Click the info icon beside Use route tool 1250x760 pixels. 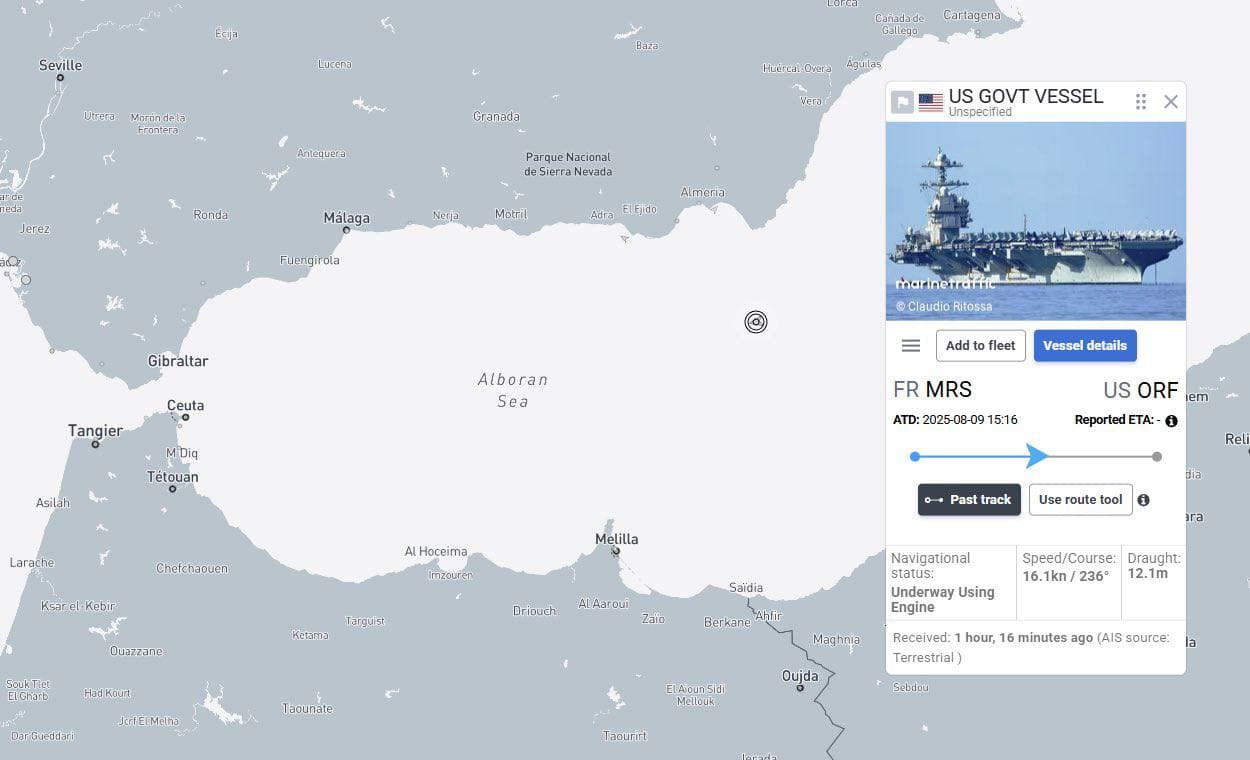point(1144,500)
